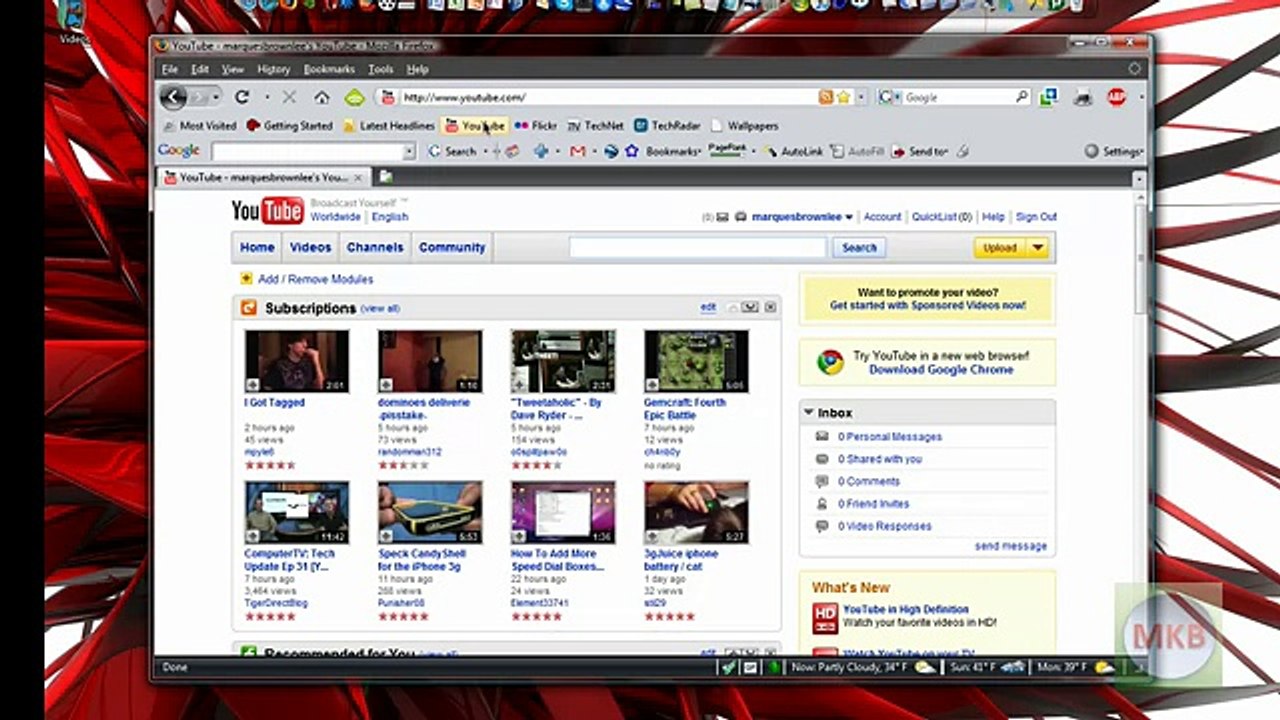Open the Google Toolbar search box dropdown

coord(409,151)
